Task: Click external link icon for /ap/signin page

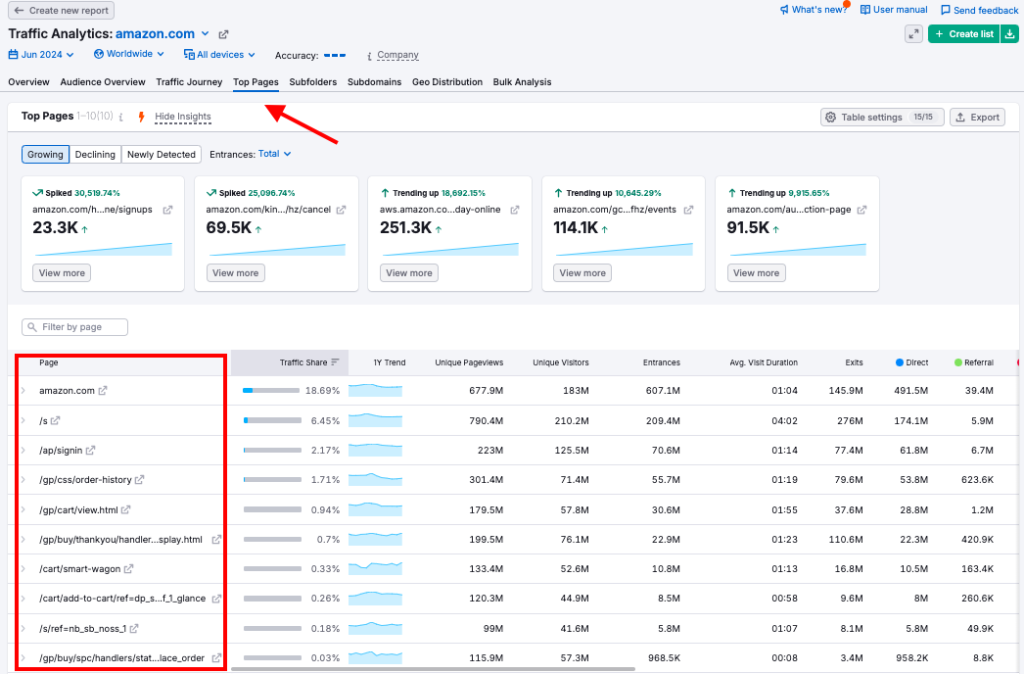Action: tap(91, 450)
